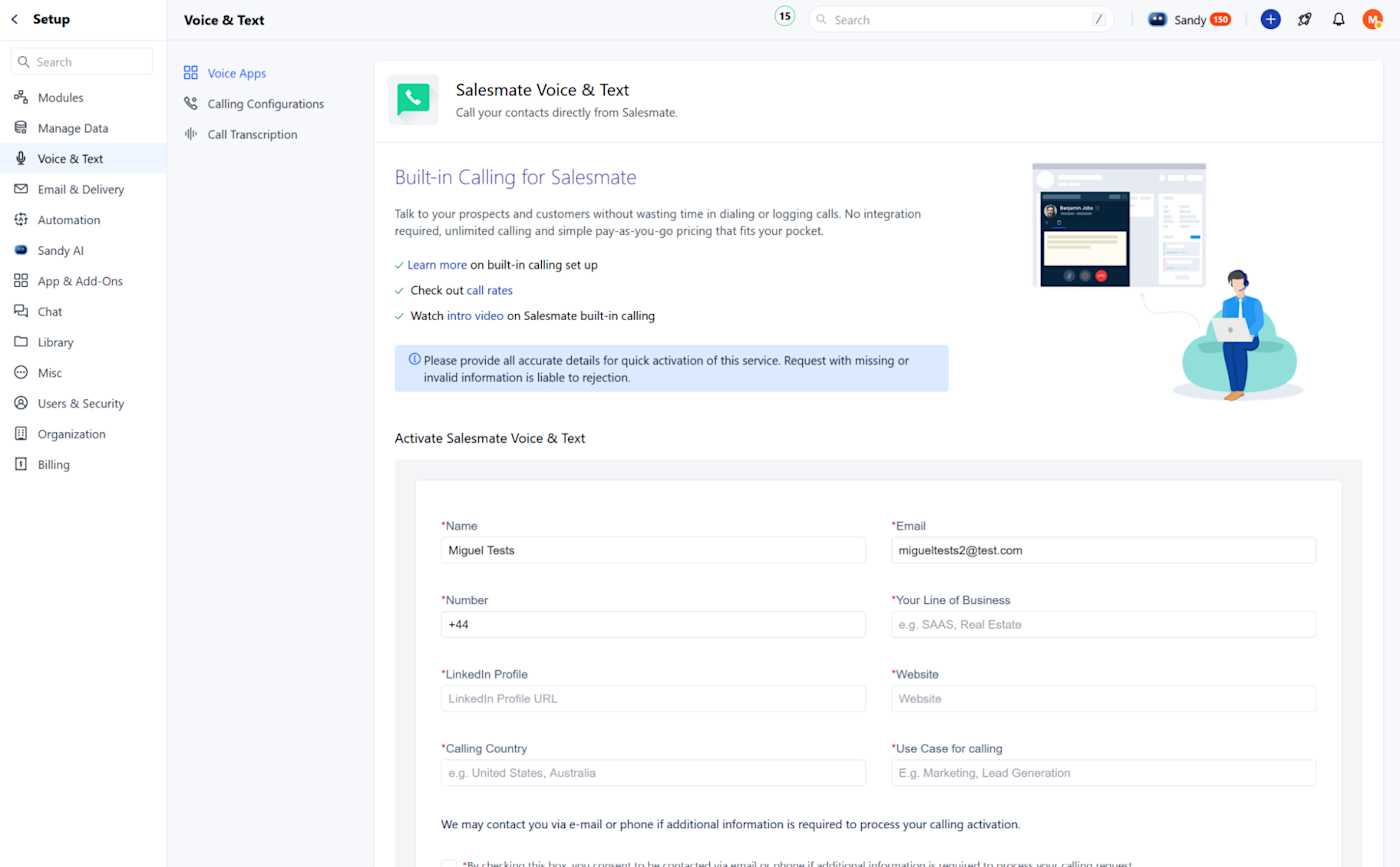The height and width of the screenshot is (867, 1400).
Task: Open the user avatar profile menu
Action: (1372, 19)
